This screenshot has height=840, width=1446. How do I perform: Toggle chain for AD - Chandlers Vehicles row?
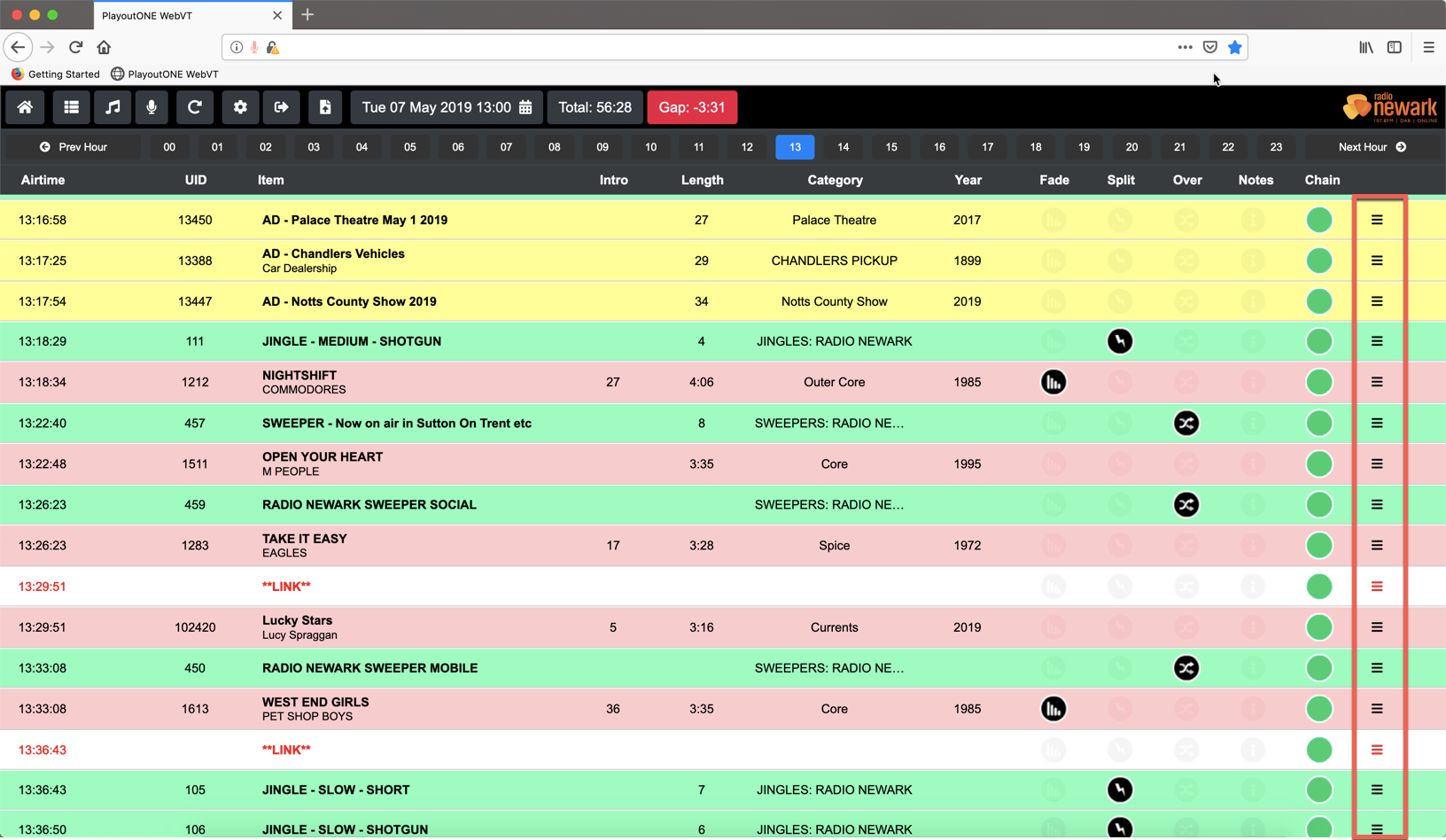pyautogui.click(x=1319, y=261)
